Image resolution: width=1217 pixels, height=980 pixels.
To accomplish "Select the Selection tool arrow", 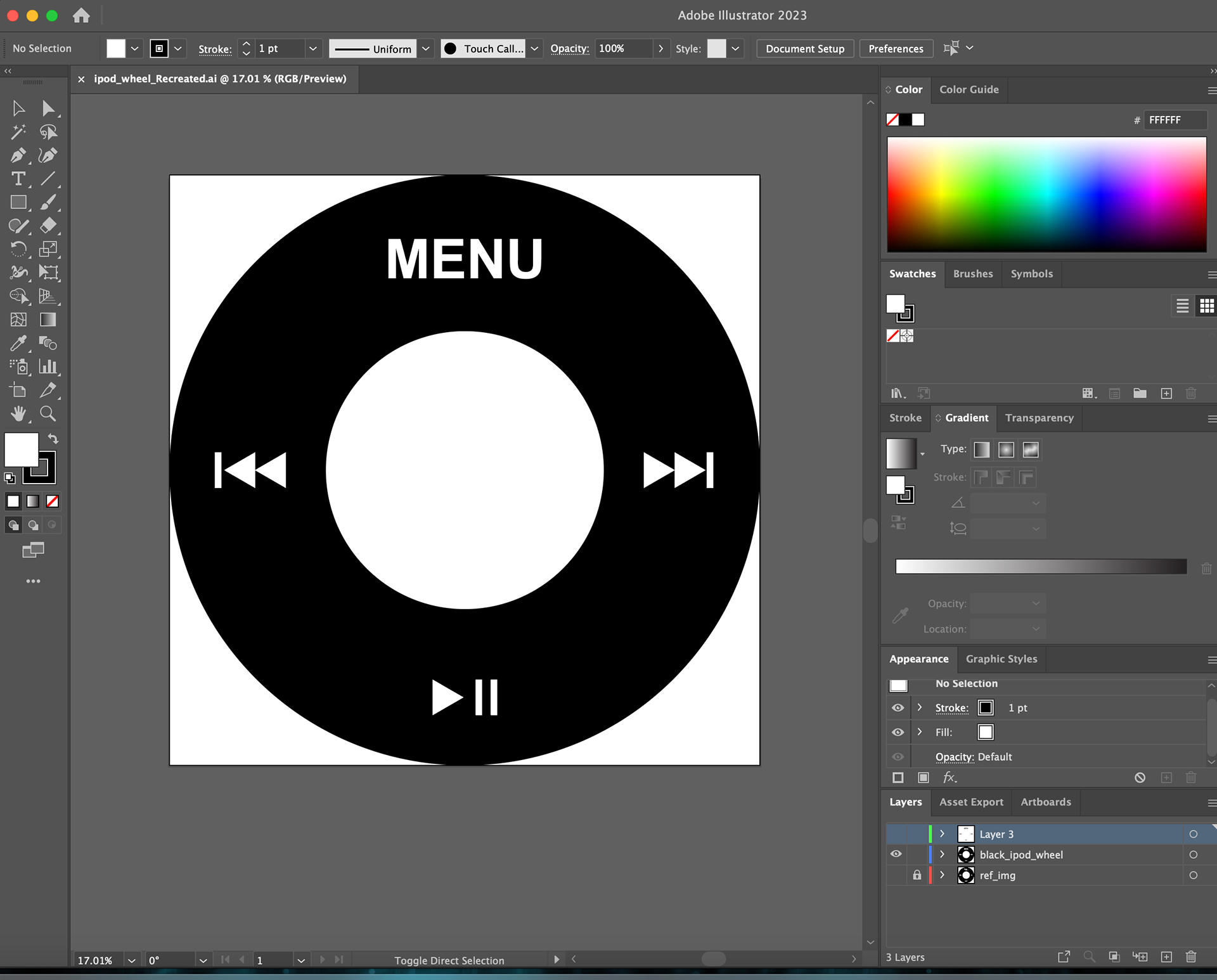I will coord(18,108).
